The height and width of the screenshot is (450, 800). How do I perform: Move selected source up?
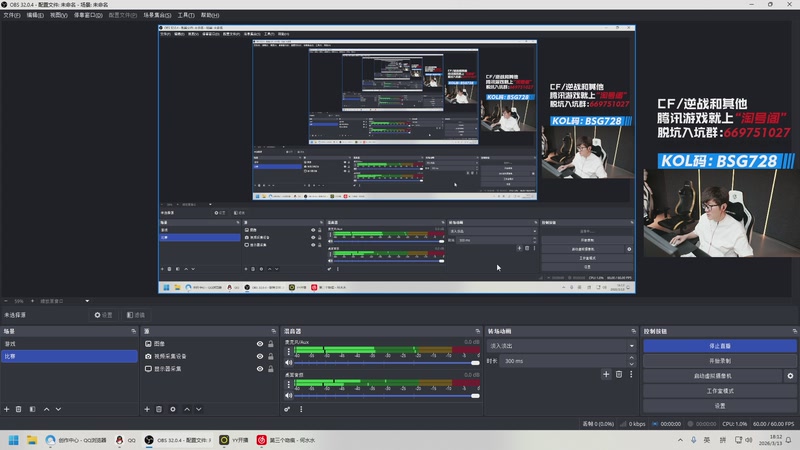(x=187, y=409)
